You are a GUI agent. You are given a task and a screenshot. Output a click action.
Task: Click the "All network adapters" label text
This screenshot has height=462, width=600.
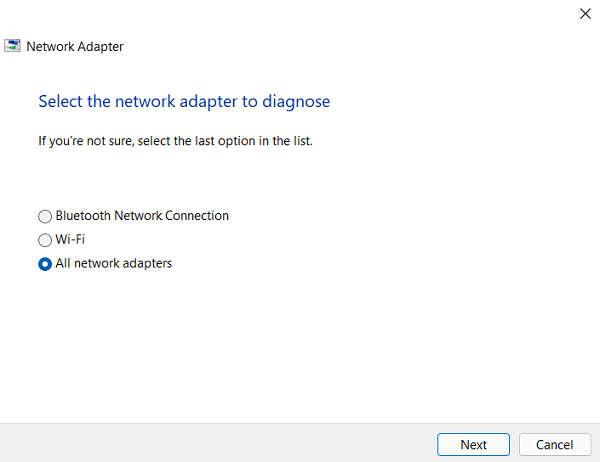tap(114, 264)
